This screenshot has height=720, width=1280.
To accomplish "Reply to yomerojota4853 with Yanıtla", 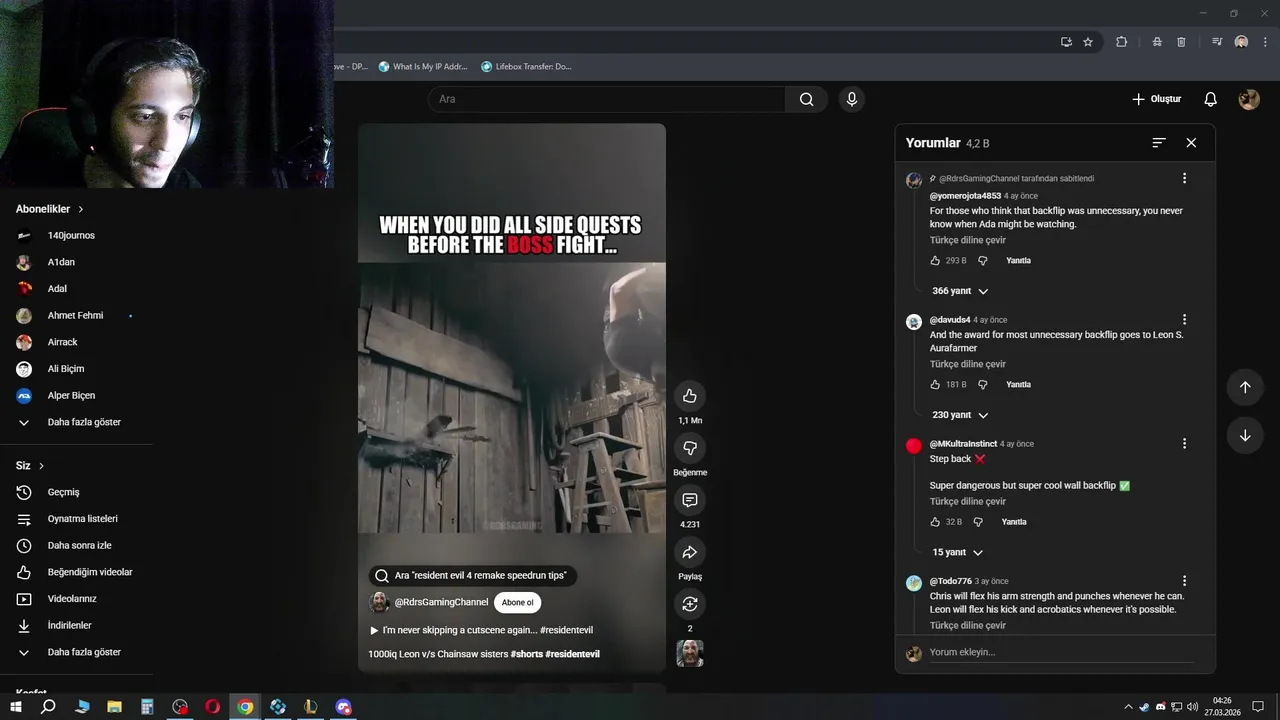I will coord(1018,260).
